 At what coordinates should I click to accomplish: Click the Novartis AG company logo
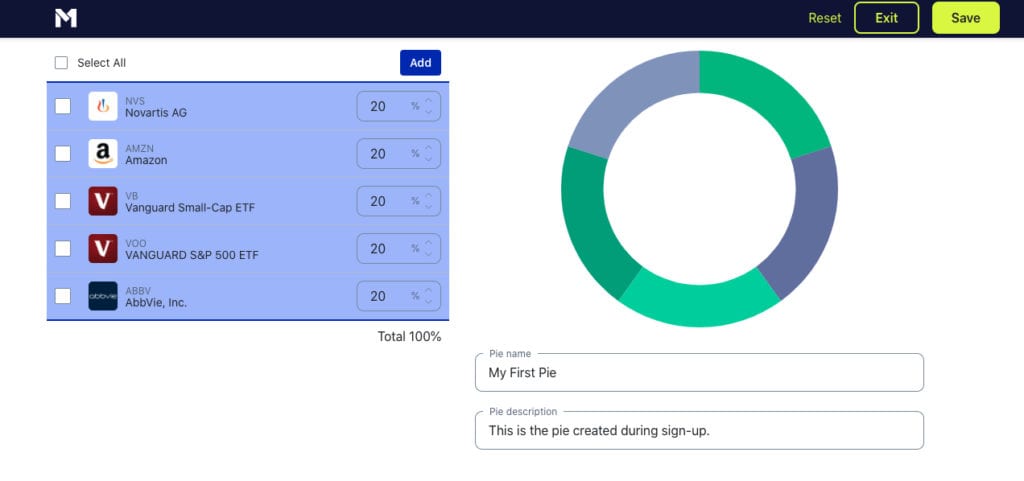(x=103, y=106)
